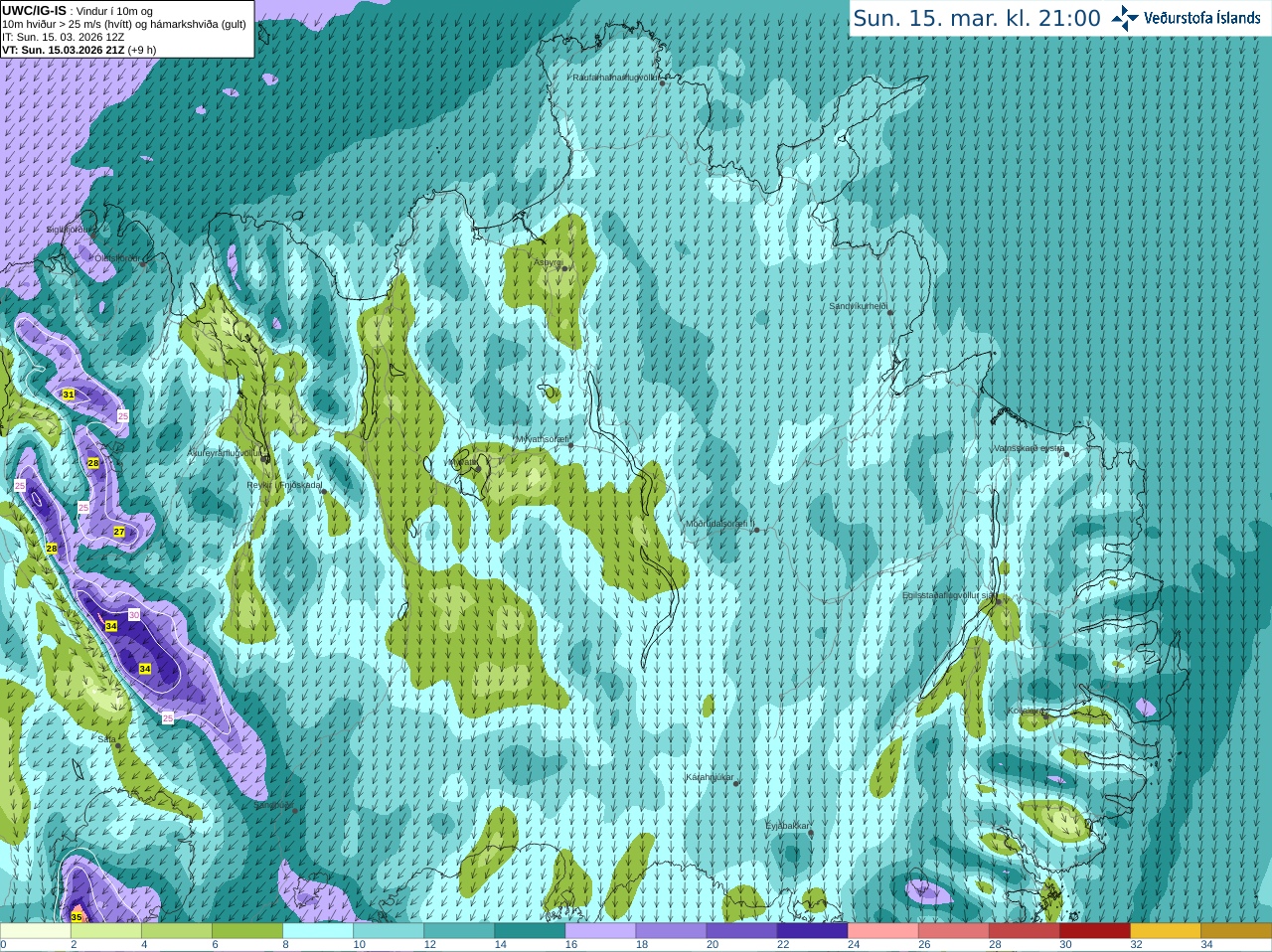1272x952 pixels.
Task: Pick the light pink 24–26 legend swatch
Action: tap(882, 931)
